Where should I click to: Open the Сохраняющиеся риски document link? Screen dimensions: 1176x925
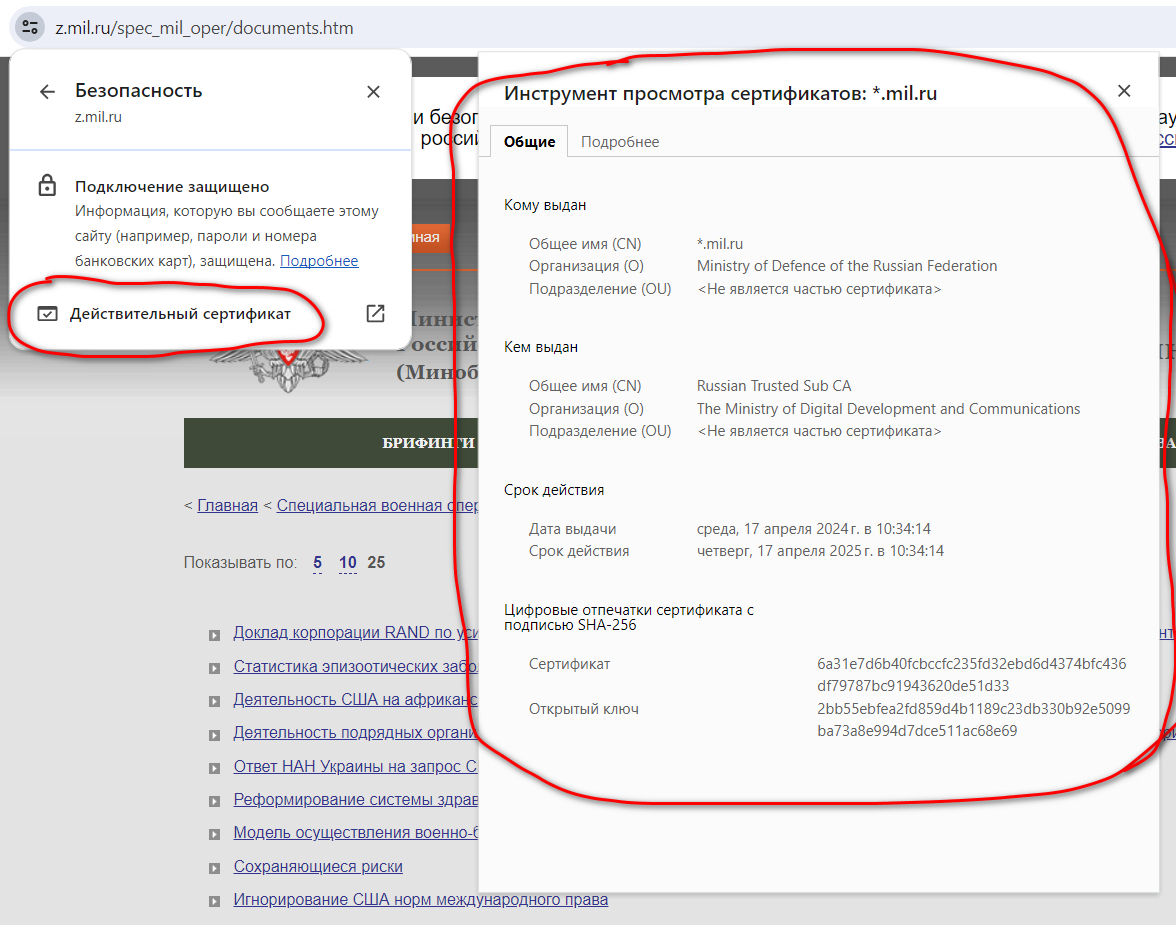click(x=318, y=866)
